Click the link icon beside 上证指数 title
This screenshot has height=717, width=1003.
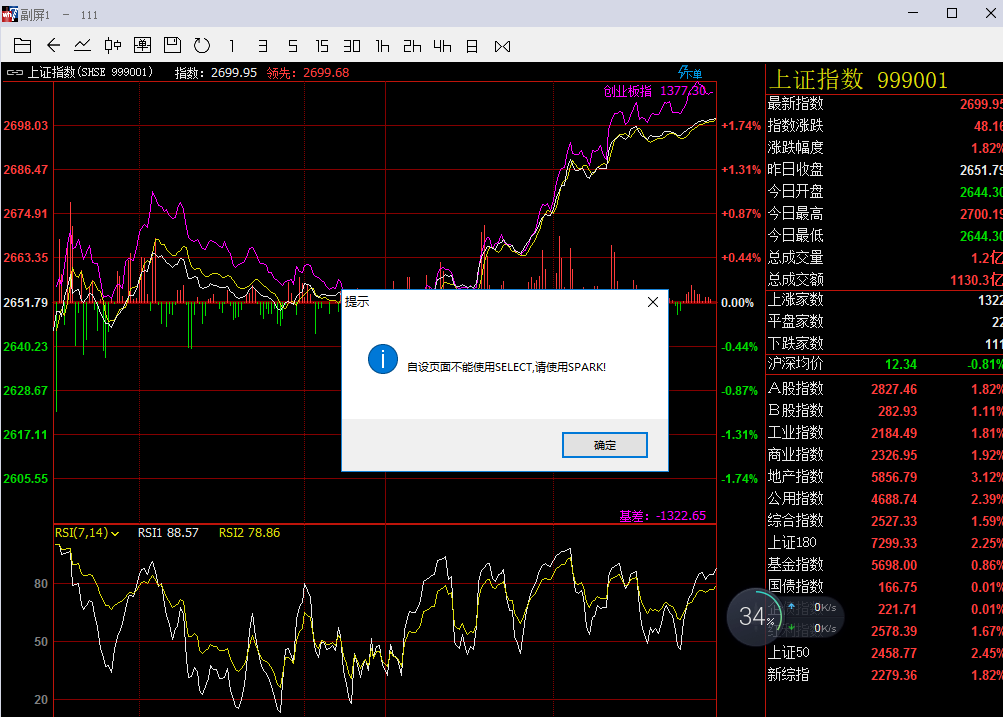click(14, 73)
